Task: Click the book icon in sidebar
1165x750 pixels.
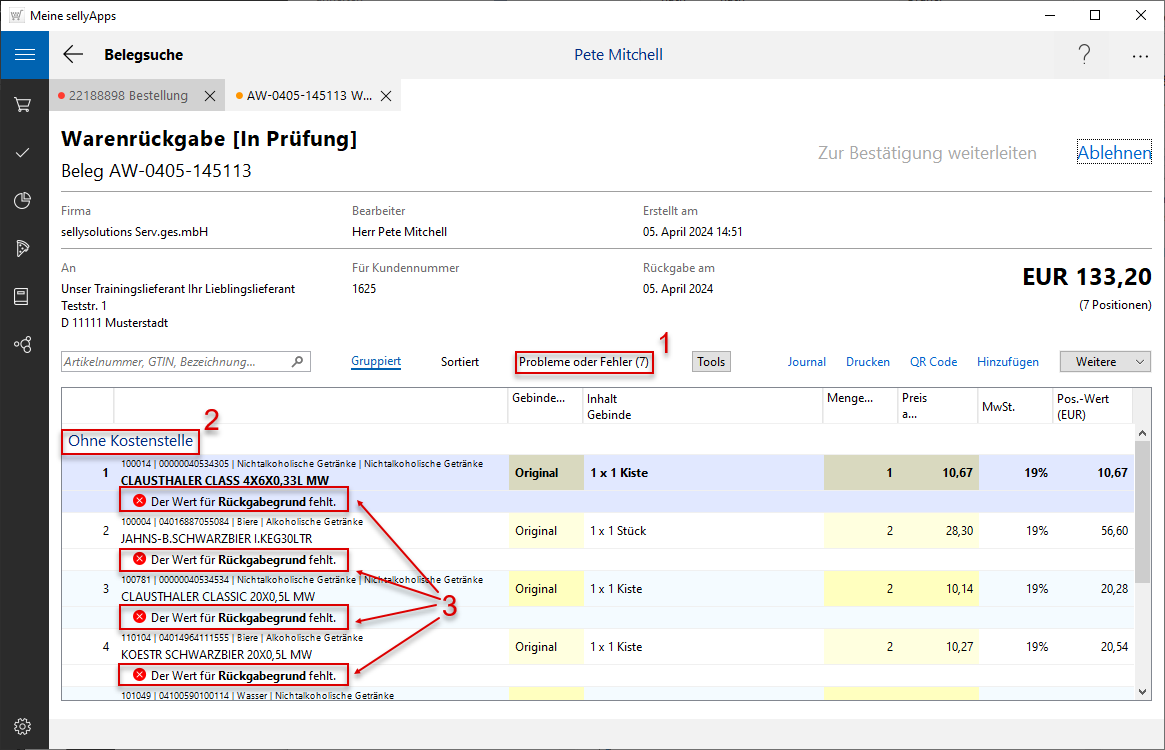Action: pos(24,296)
